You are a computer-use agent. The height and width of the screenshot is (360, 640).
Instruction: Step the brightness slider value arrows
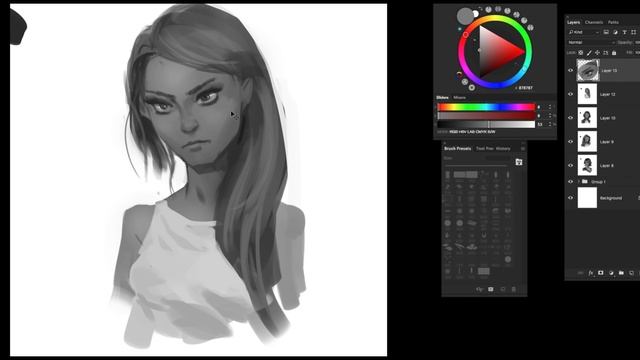[x=550, y=124]
